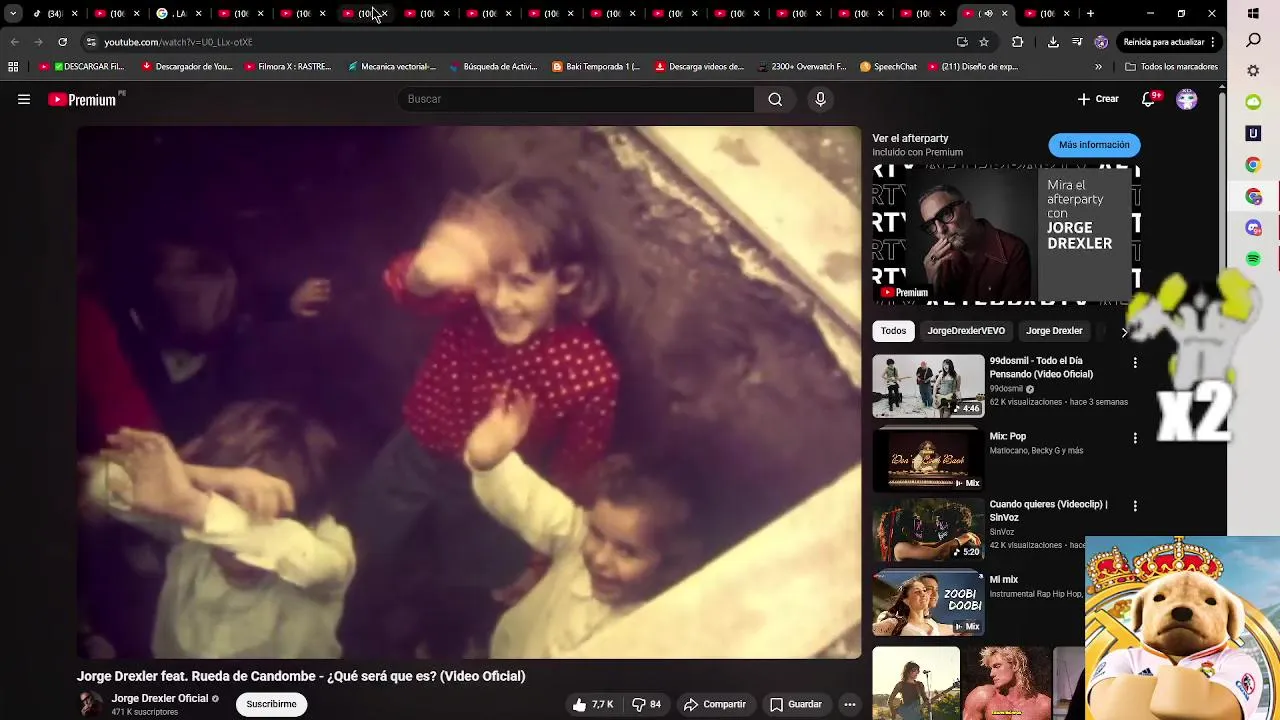Open Todos los marcadores folder

coord(1171,67)
